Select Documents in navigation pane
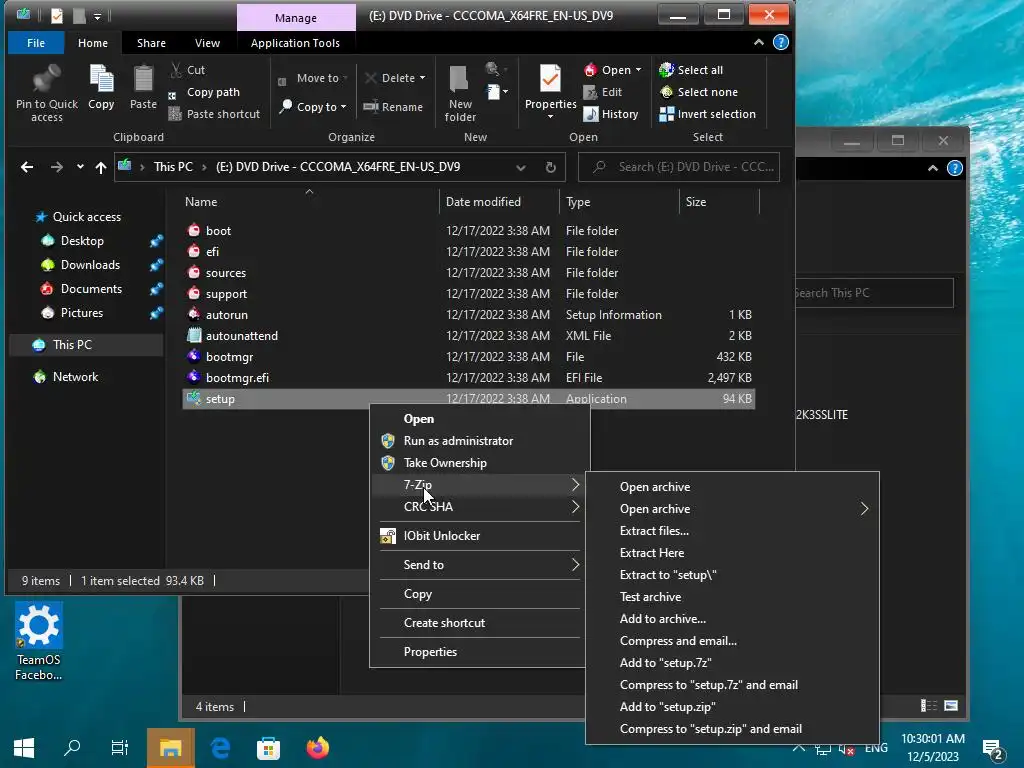Viewport: 1024px width, 768px height. tap(91, 289)
